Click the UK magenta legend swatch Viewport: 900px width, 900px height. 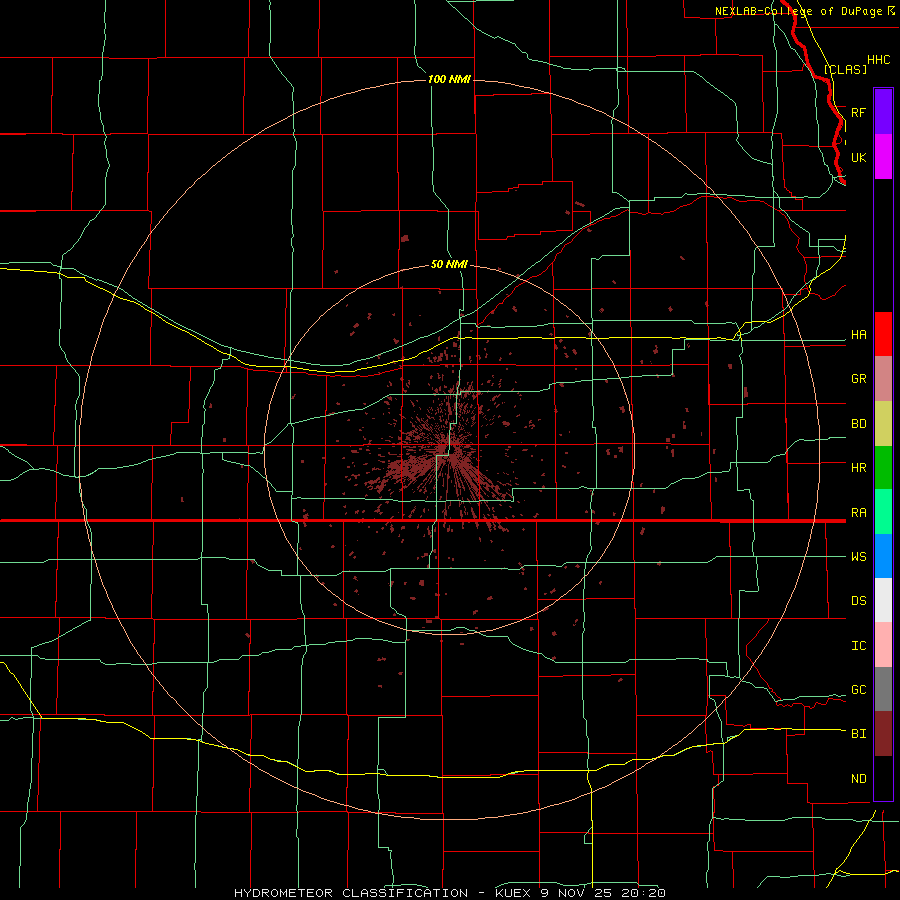[883, 157]
